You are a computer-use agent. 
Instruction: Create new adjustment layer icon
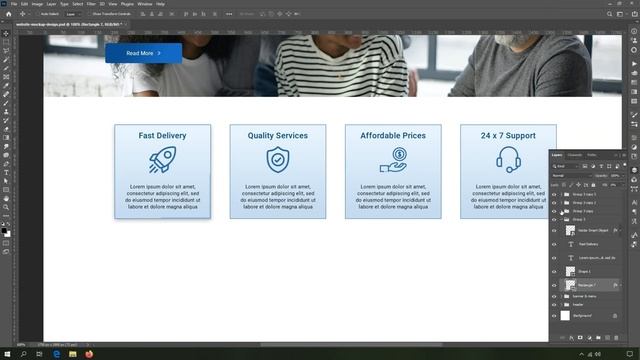pos(589,338)
